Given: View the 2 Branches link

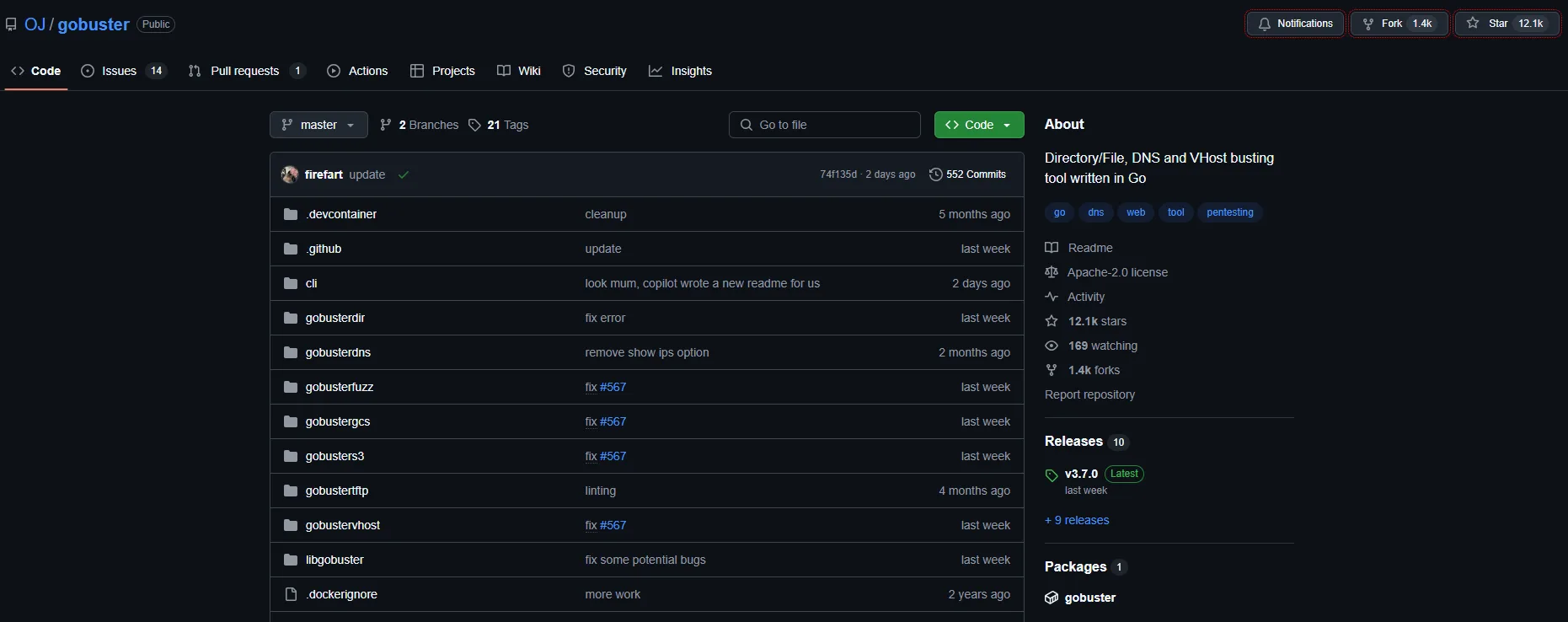Looking at the screenshot, I should (420, 125).
